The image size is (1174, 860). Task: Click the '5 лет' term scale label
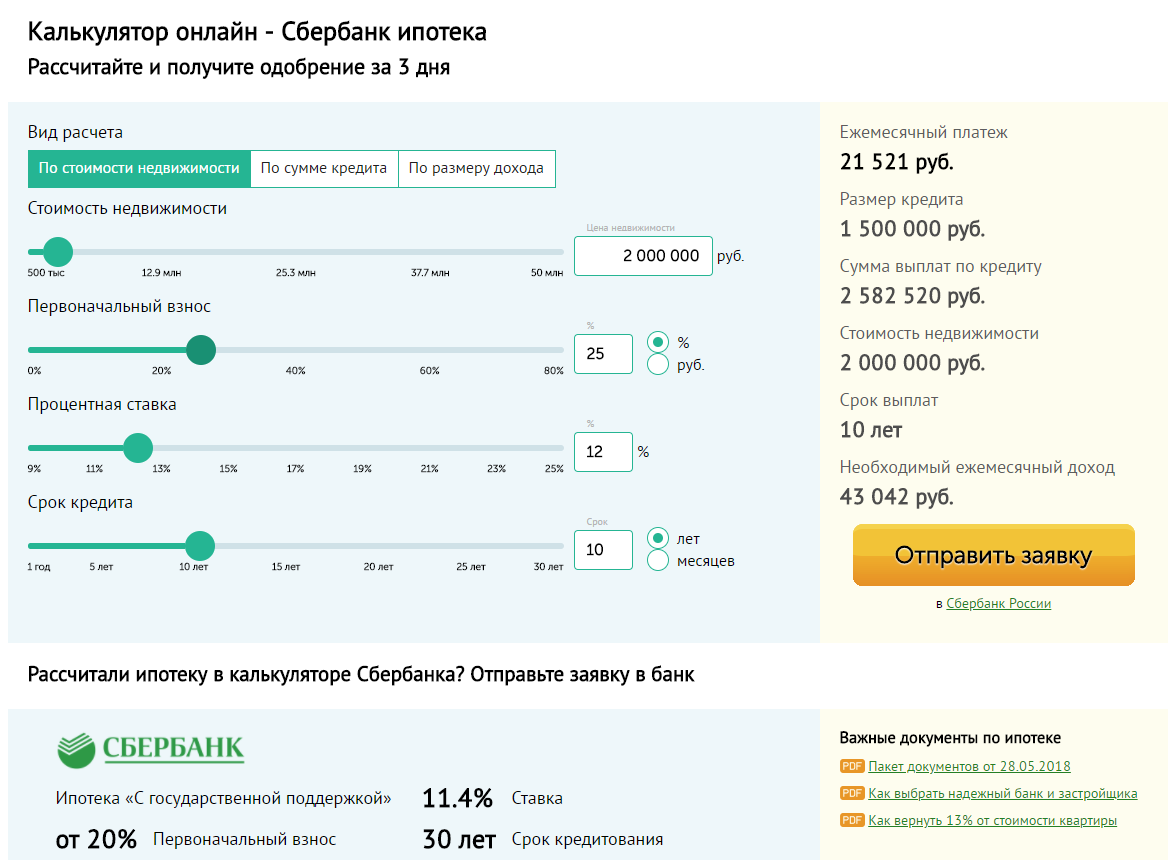coord(101,567)
